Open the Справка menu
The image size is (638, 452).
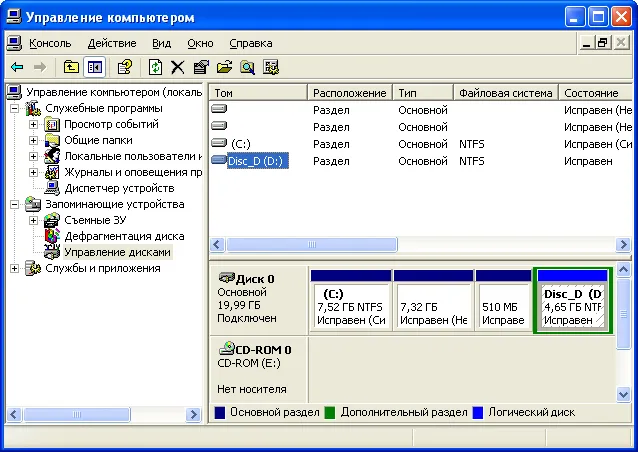[x=251, y=43]
